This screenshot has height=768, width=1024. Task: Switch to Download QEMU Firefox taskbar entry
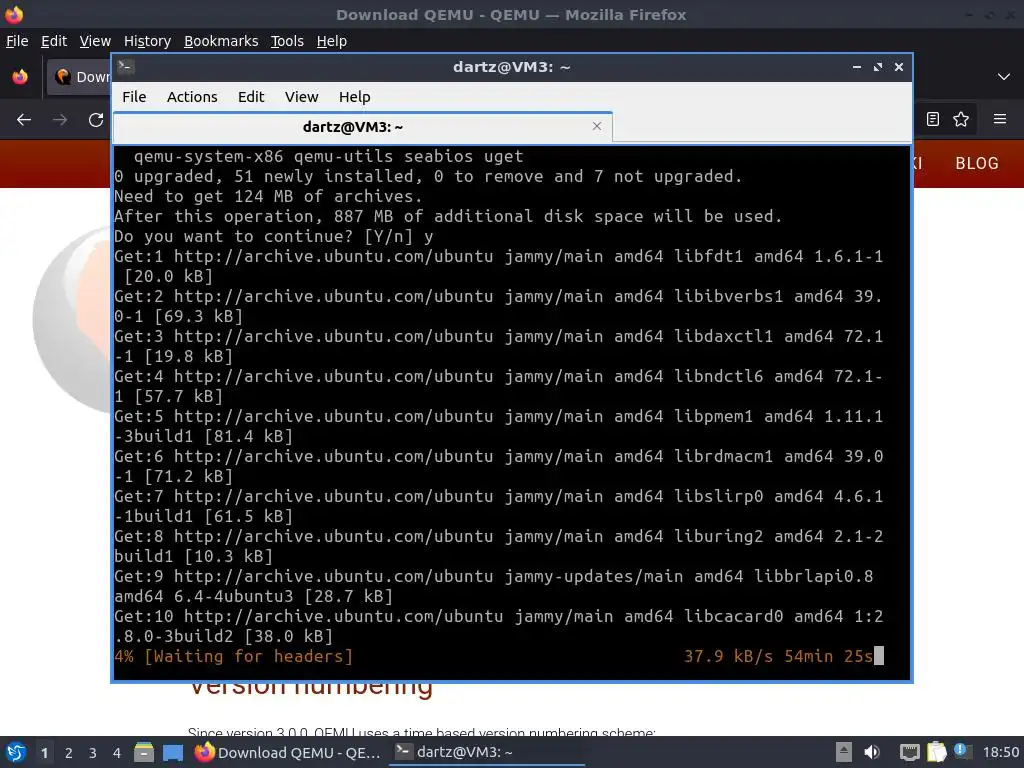point(288,752)
